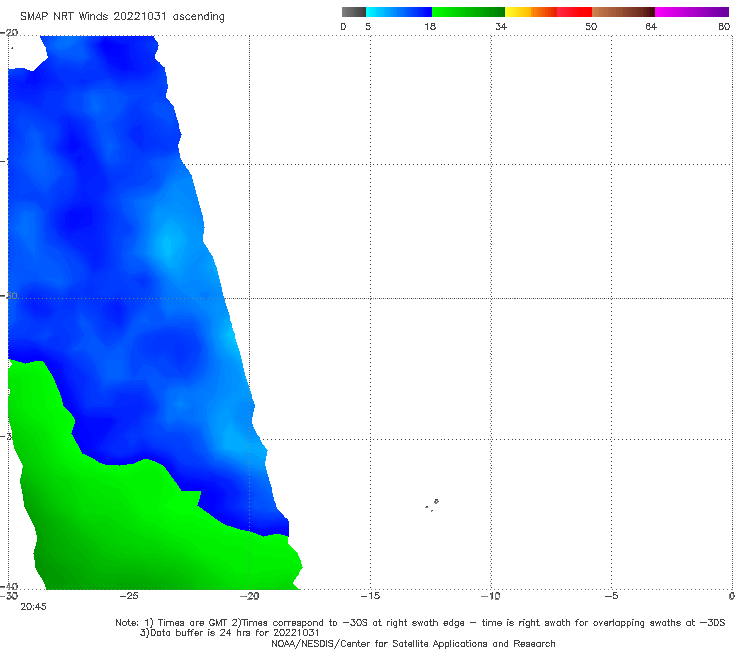Viewport: 740px width, 650px height.
Task: Click the green 18–34 color bar segment
Action: (468, 12)
